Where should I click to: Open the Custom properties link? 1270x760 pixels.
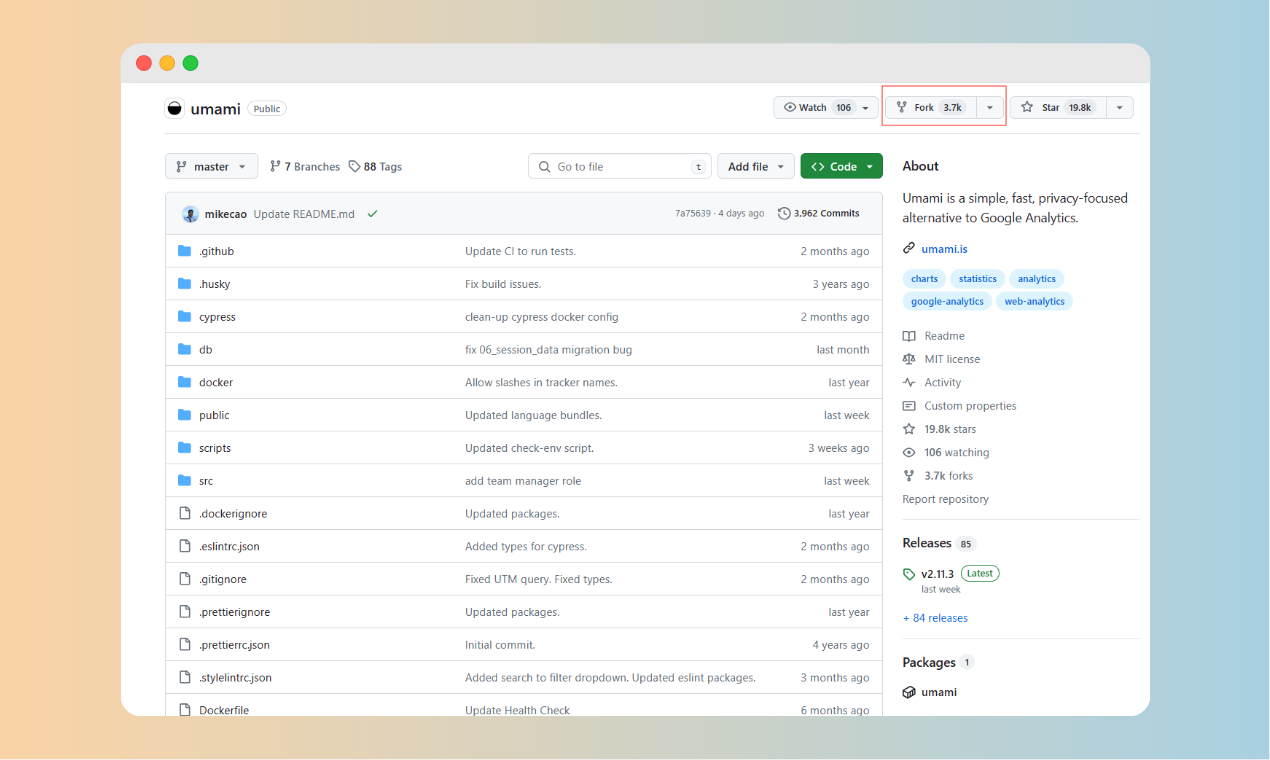[x=970, y=406]
